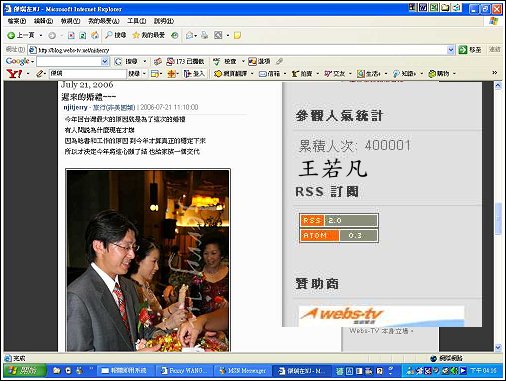506x381 pixels.
Task: Open the Search magnifier toolbar button
Action: point(116,35)
